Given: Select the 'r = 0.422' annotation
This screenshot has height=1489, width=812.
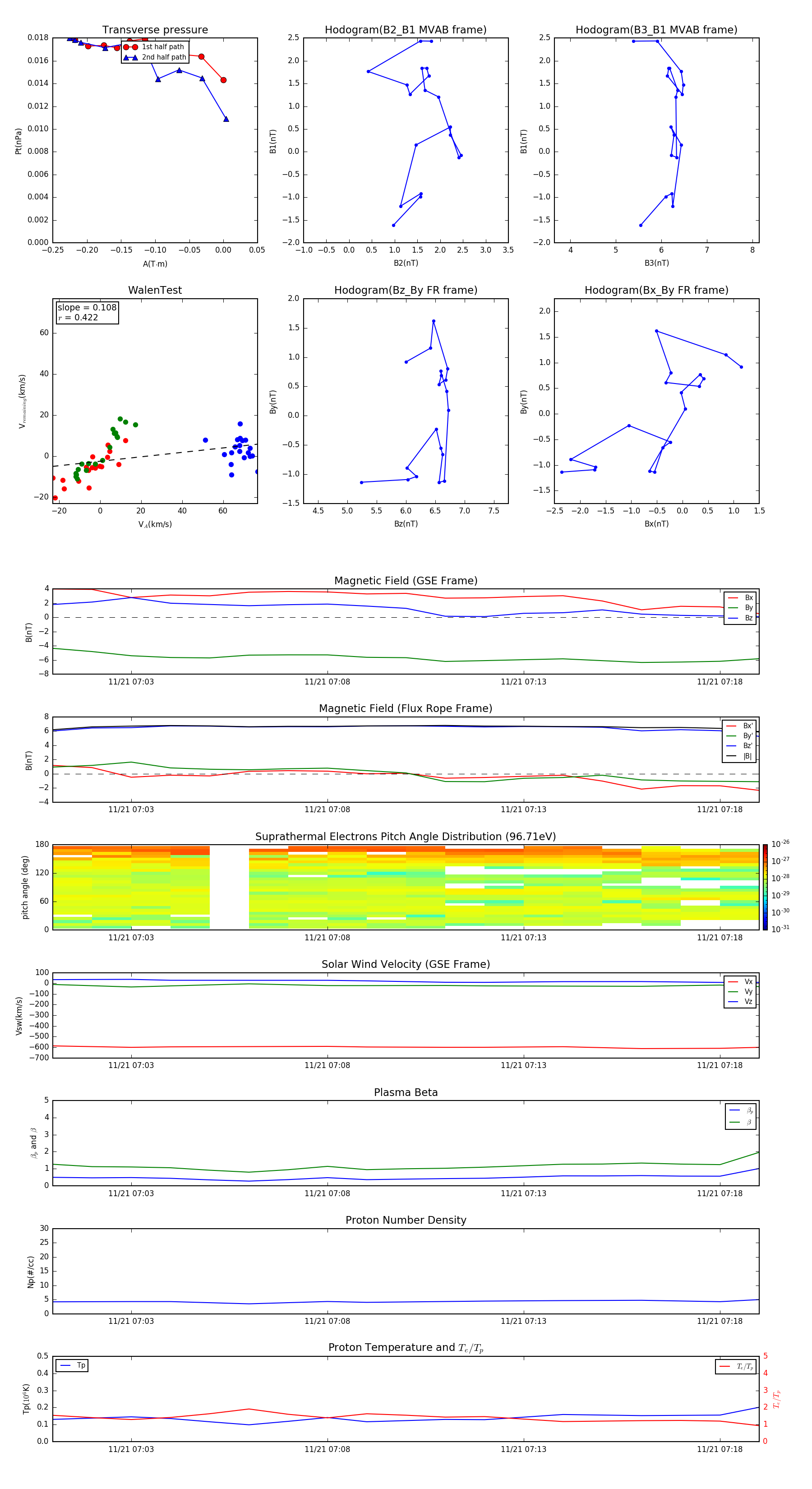Looking at the screenshot, I should [78, 317].
